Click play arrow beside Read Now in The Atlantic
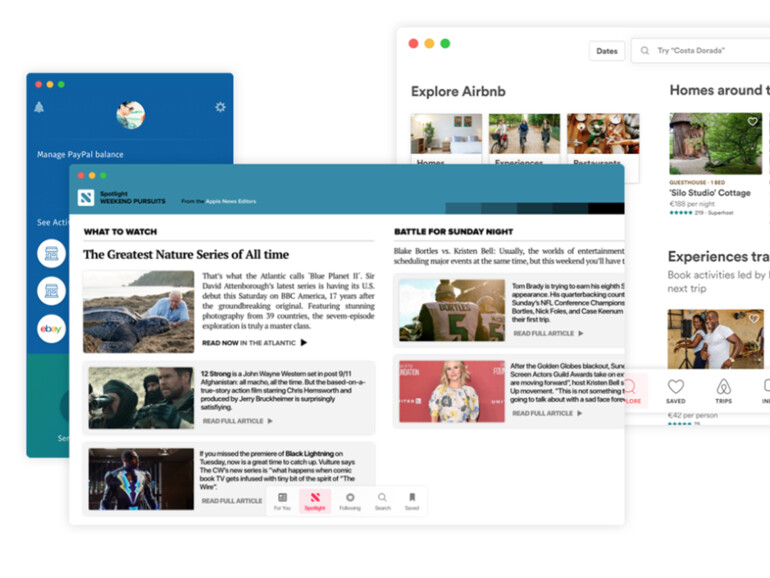 pos(303,343)
